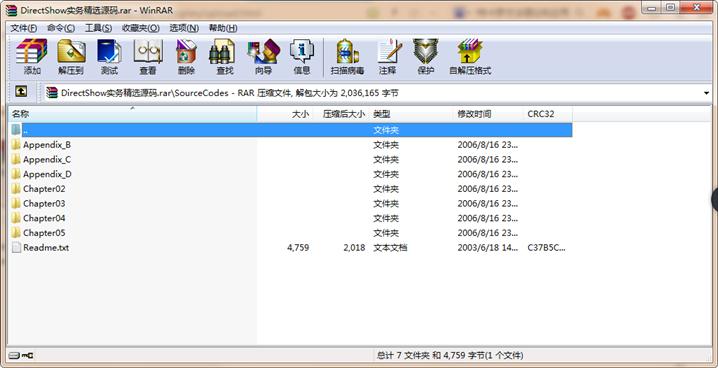This screenshot has width=718, height=368.
Task: Select the Chapter04 folder
Action: click(44, 218)
